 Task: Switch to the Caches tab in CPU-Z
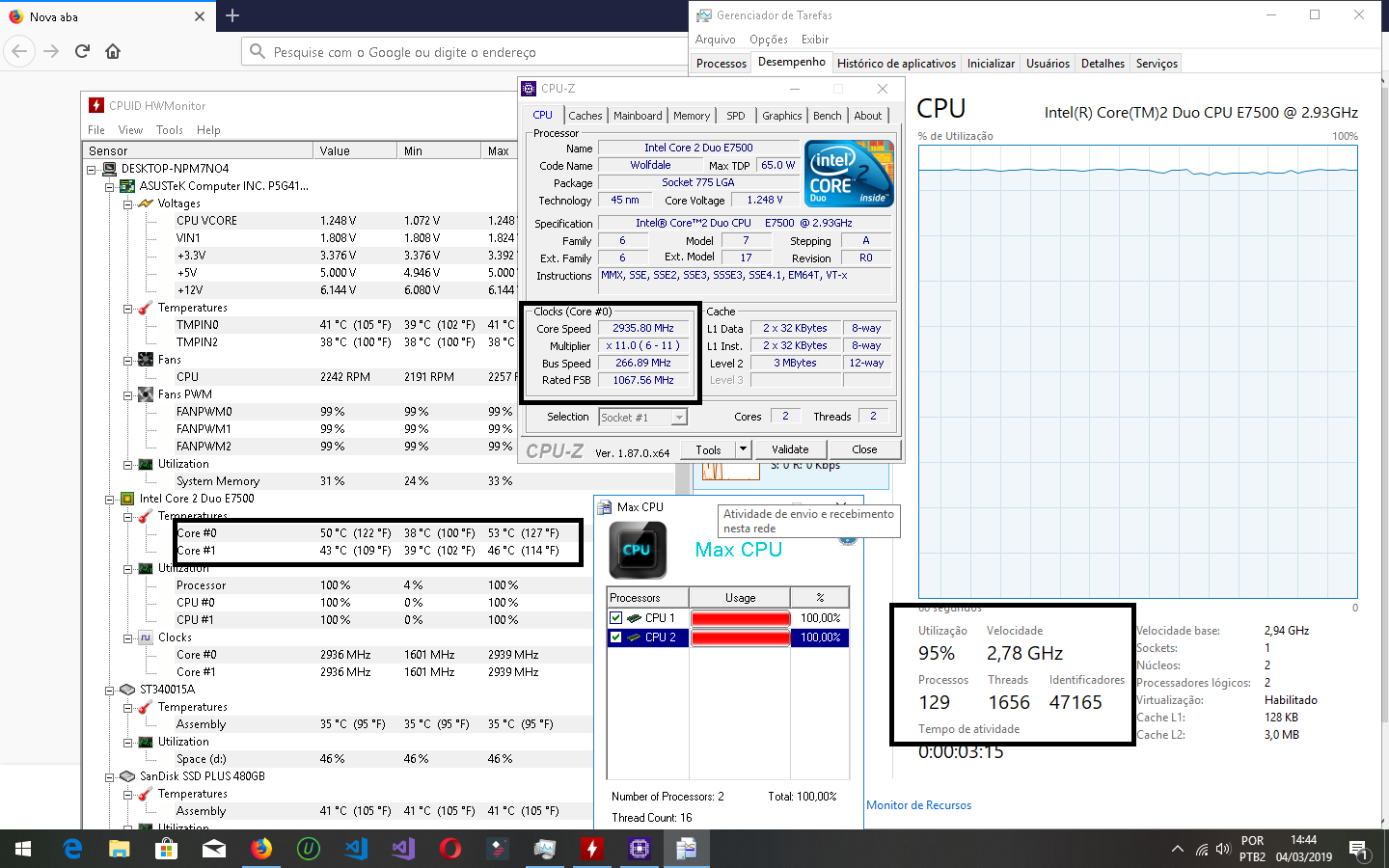pyautogui.click(x=585, y=116)
